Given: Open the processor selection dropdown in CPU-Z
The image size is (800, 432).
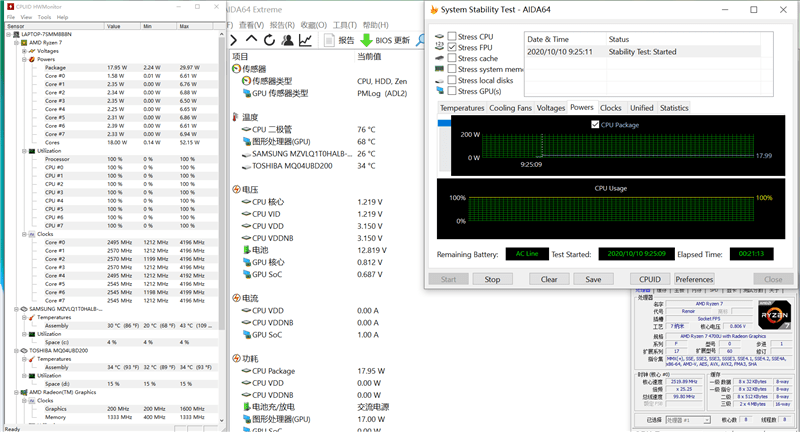Looking at the screenshot, I should 686,421.
